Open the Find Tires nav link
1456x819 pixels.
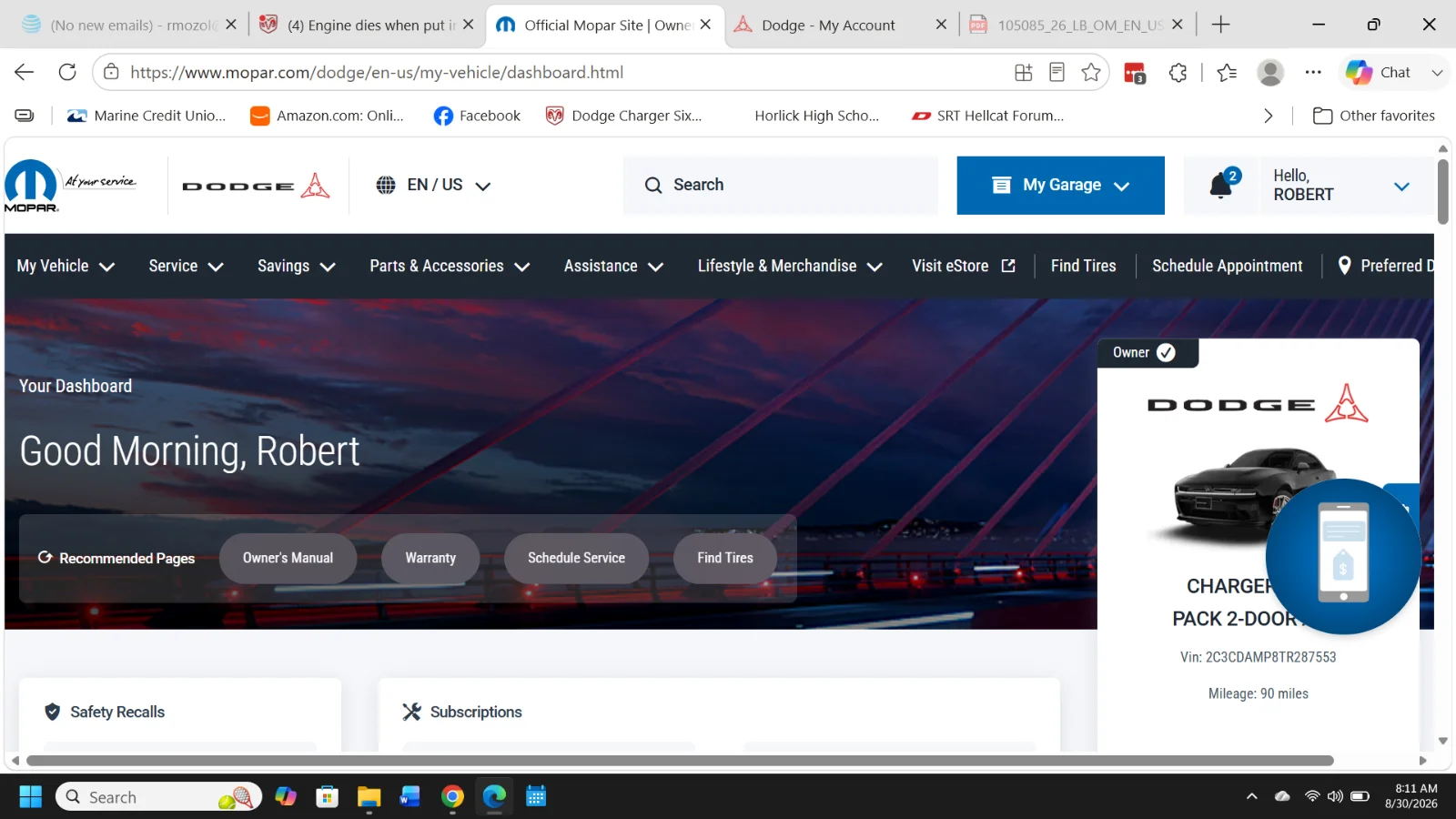coord(1083,266)
